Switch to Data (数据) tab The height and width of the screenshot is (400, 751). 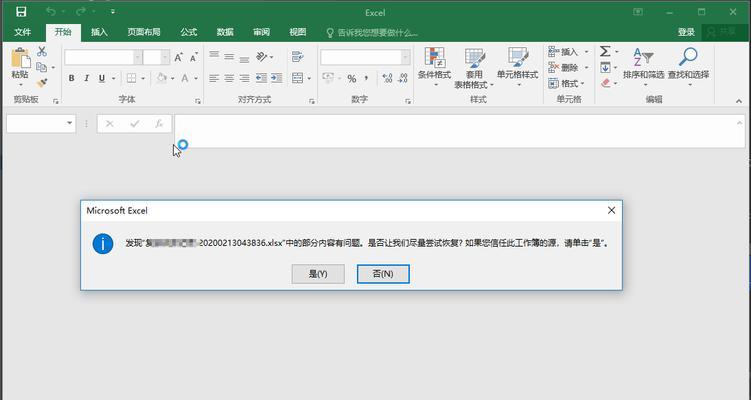point(225,32)
